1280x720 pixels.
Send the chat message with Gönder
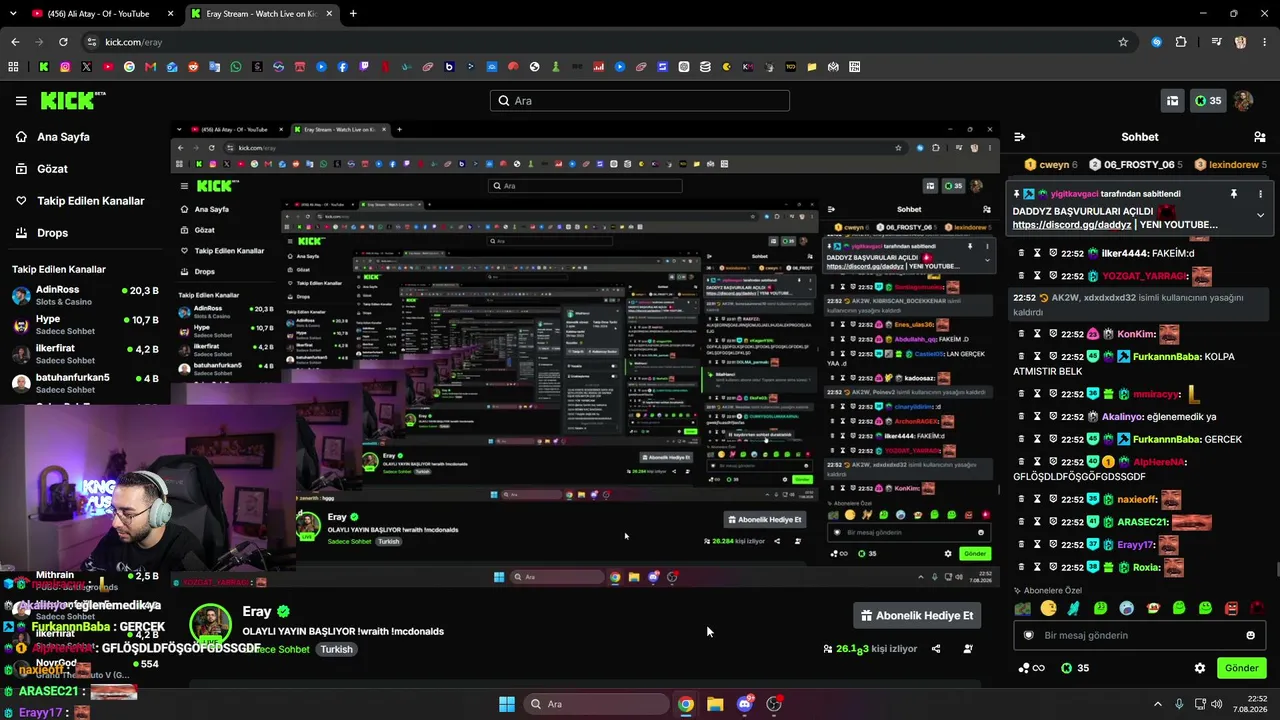click(x=1241, y=668)
